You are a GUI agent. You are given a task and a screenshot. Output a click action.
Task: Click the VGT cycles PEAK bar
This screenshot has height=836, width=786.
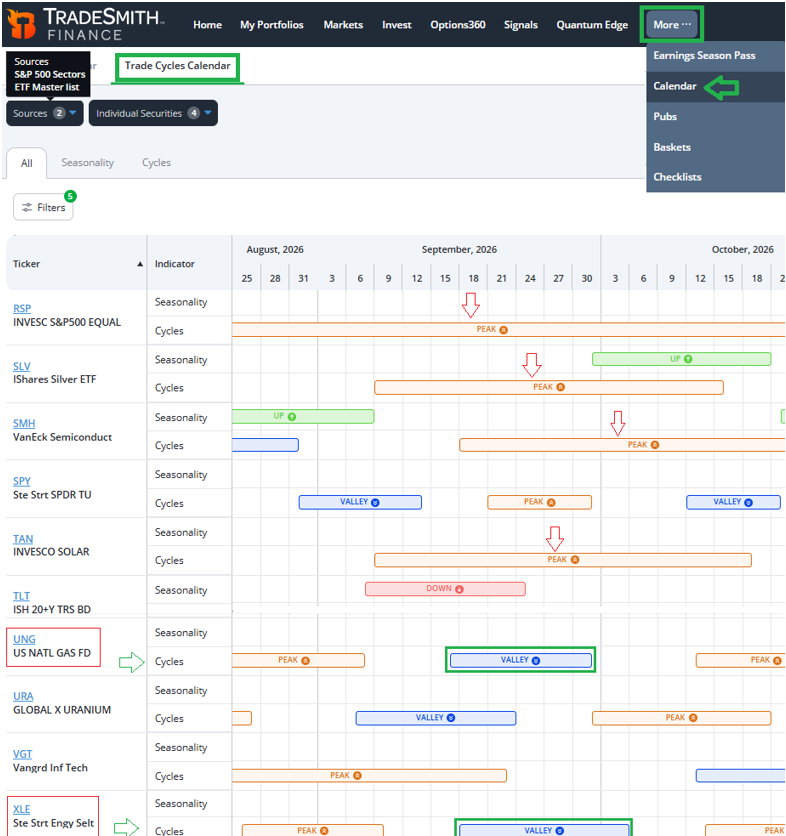click(369, 775)
